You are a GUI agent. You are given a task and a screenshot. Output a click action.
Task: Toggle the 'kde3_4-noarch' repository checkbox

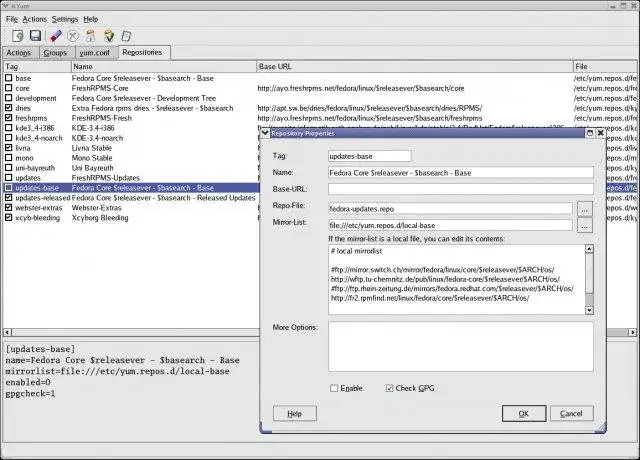pos(9,138)
